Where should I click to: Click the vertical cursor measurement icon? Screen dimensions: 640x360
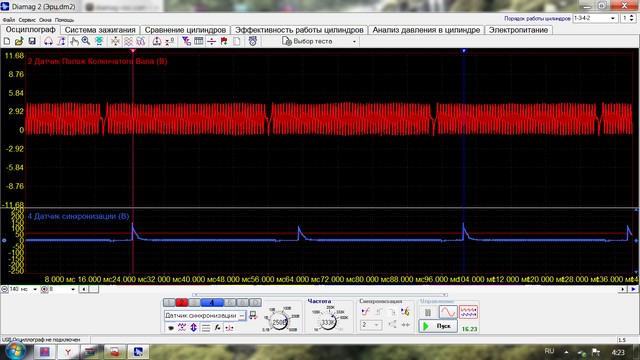[x=61, y=41]
